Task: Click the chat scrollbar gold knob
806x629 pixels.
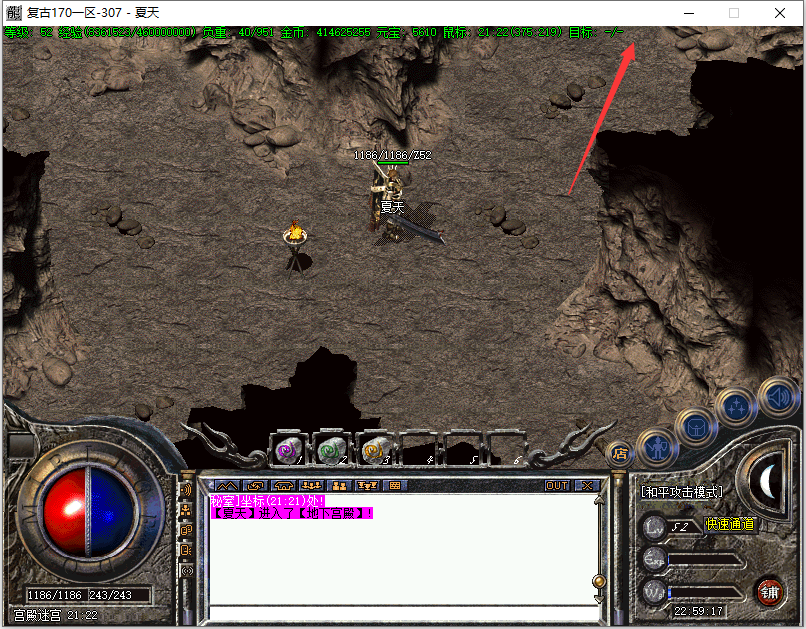Action: click(598, 581)
